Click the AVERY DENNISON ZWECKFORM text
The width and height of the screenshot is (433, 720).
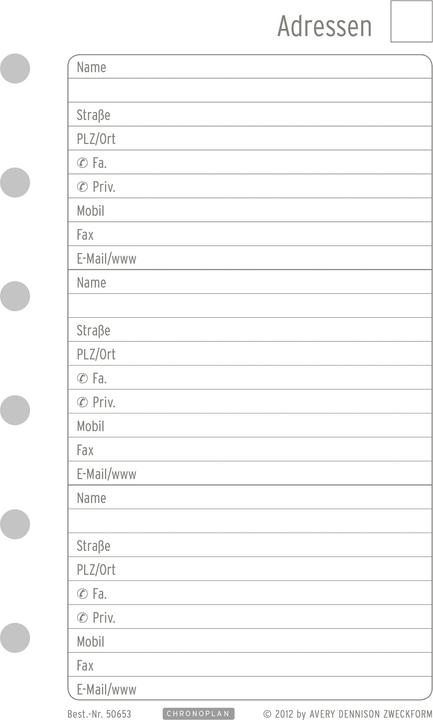tap(371, 714)
